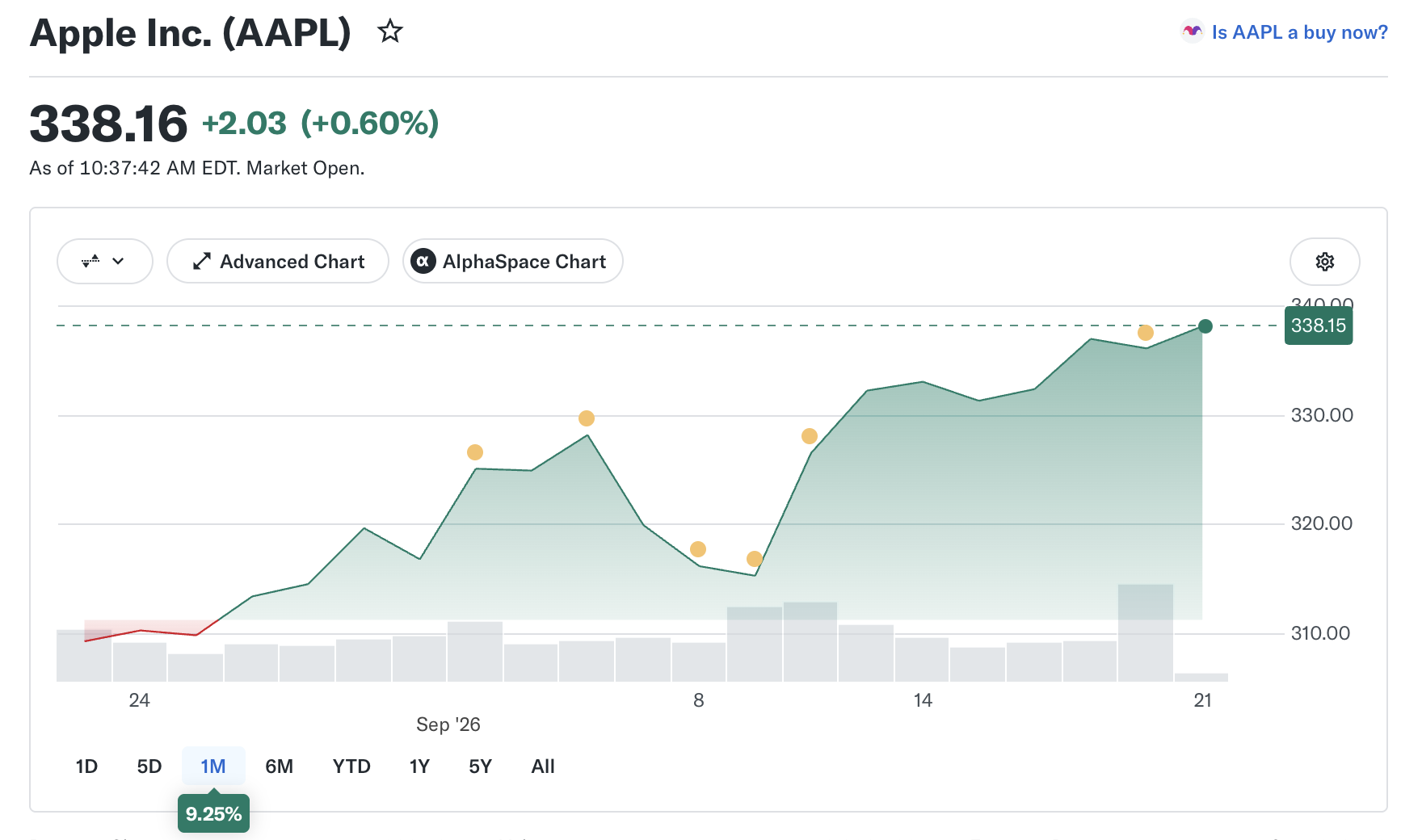Viewport: 1401px width, 840px height.
Task: Click the 320.00 axis label
Action: [x=1322, y=523]
